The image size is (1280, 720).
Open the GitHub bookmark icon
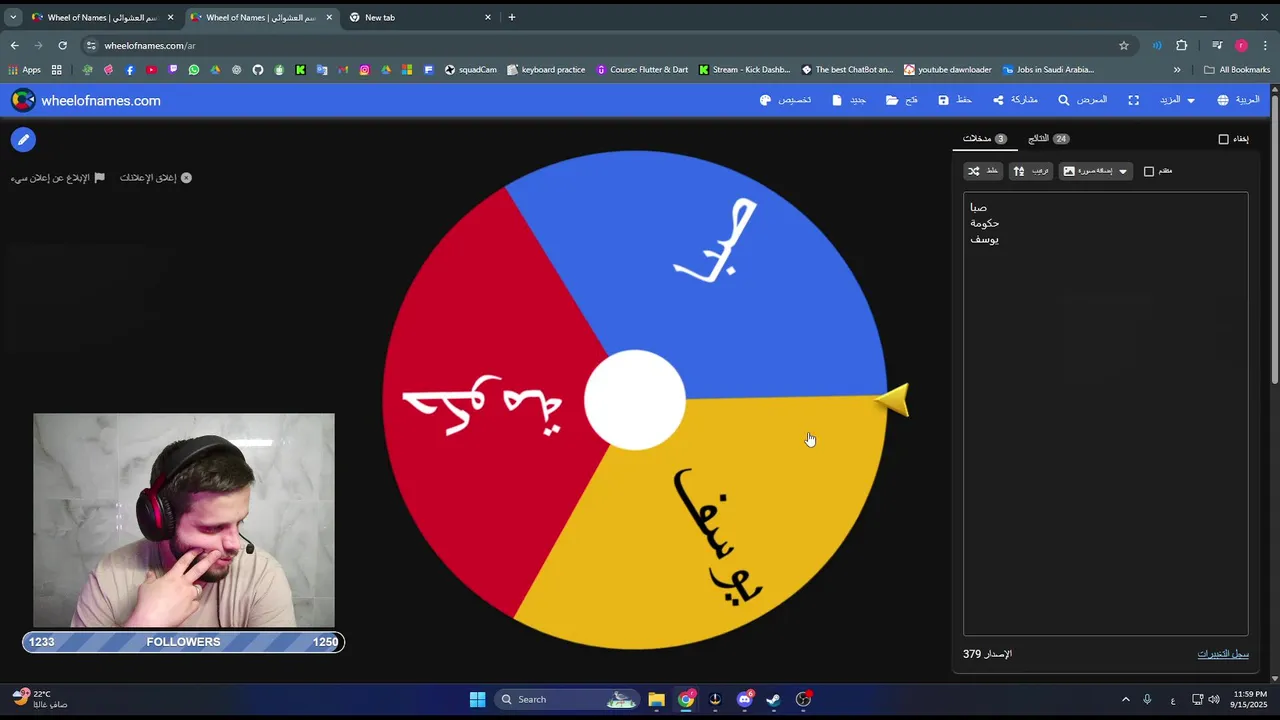[x=258, y=70]
